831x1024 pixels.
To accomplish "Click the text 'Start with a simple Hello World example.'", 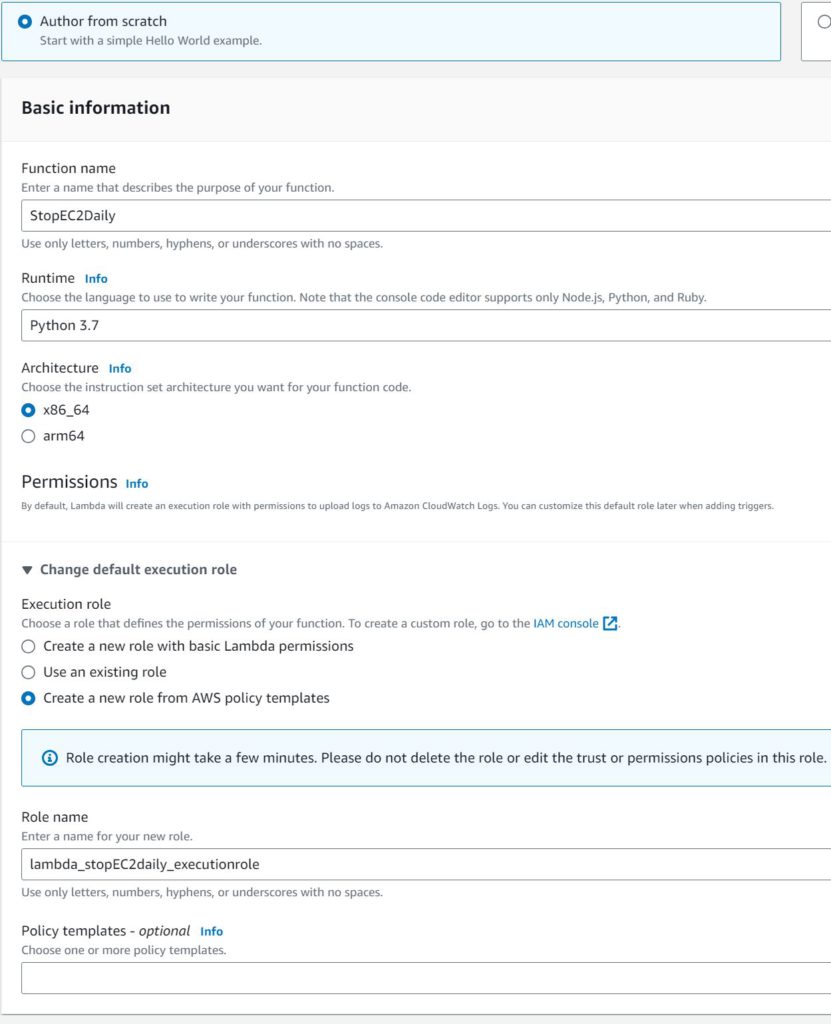I will point(151,40).
